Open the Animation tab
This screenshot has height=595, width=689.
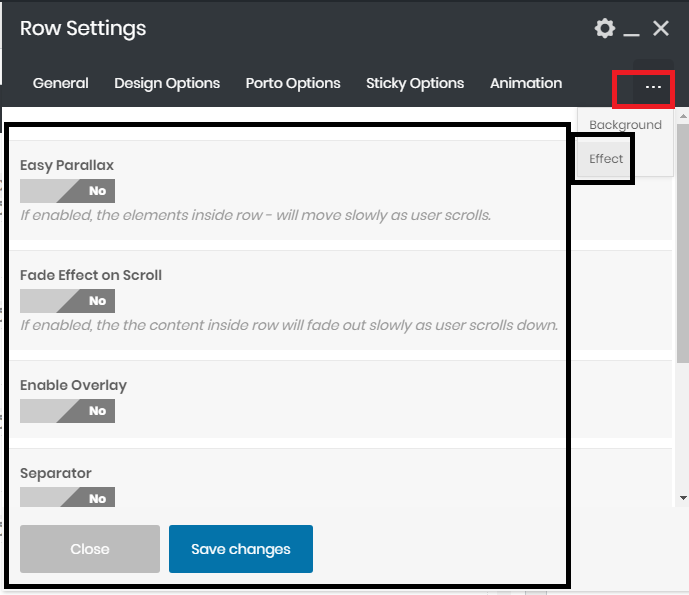pos(526,83)
